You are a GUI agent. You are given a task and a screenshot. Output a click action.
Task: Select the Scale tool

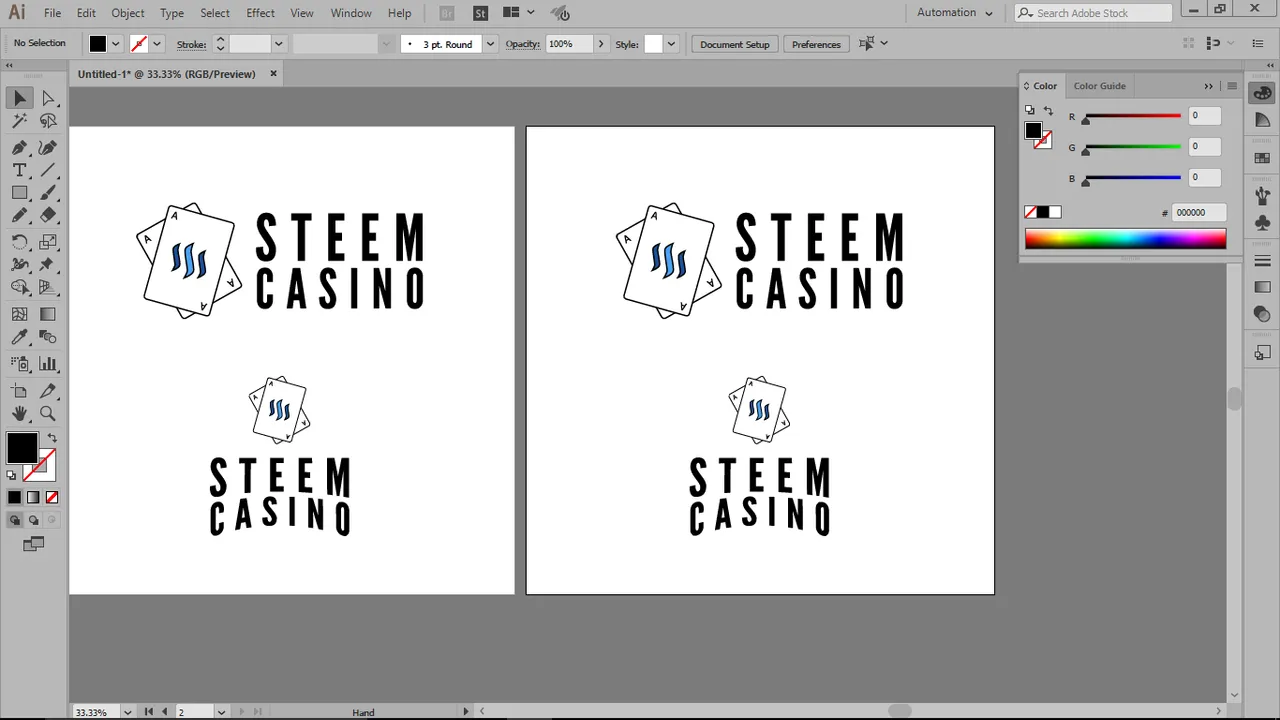pyautogui.click(x=48, y=242)
